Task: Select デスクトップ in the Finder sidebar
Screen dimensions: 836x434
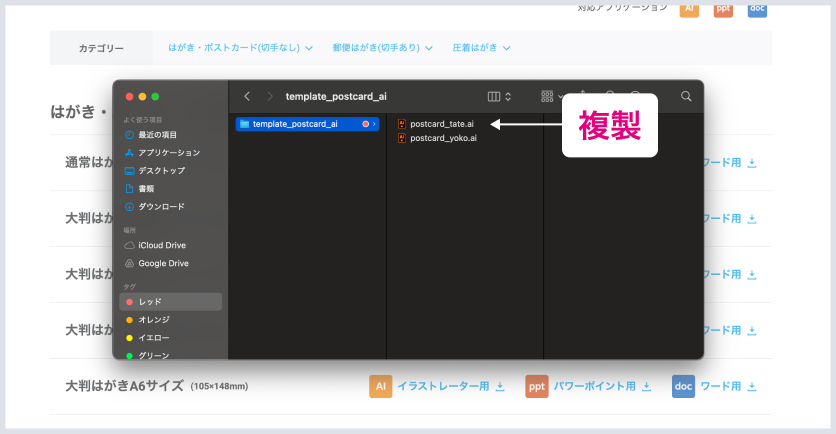Action: click(x=155, y=171)
